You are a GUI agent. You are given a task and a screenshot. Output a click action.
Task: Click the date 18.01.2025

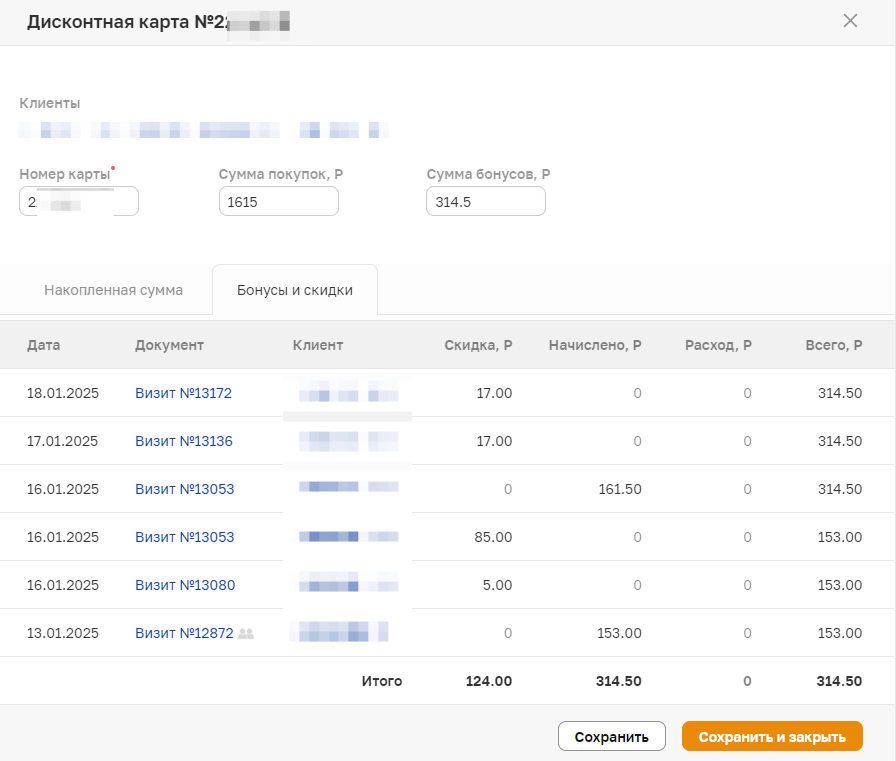click(63, 393)
